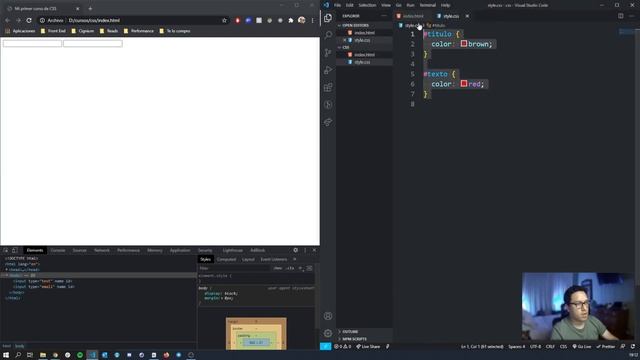The width and height of the screenshot is (640, 360).
Task: Open the Manage gear in VS Code activity bar
Action: pos(328,333)
